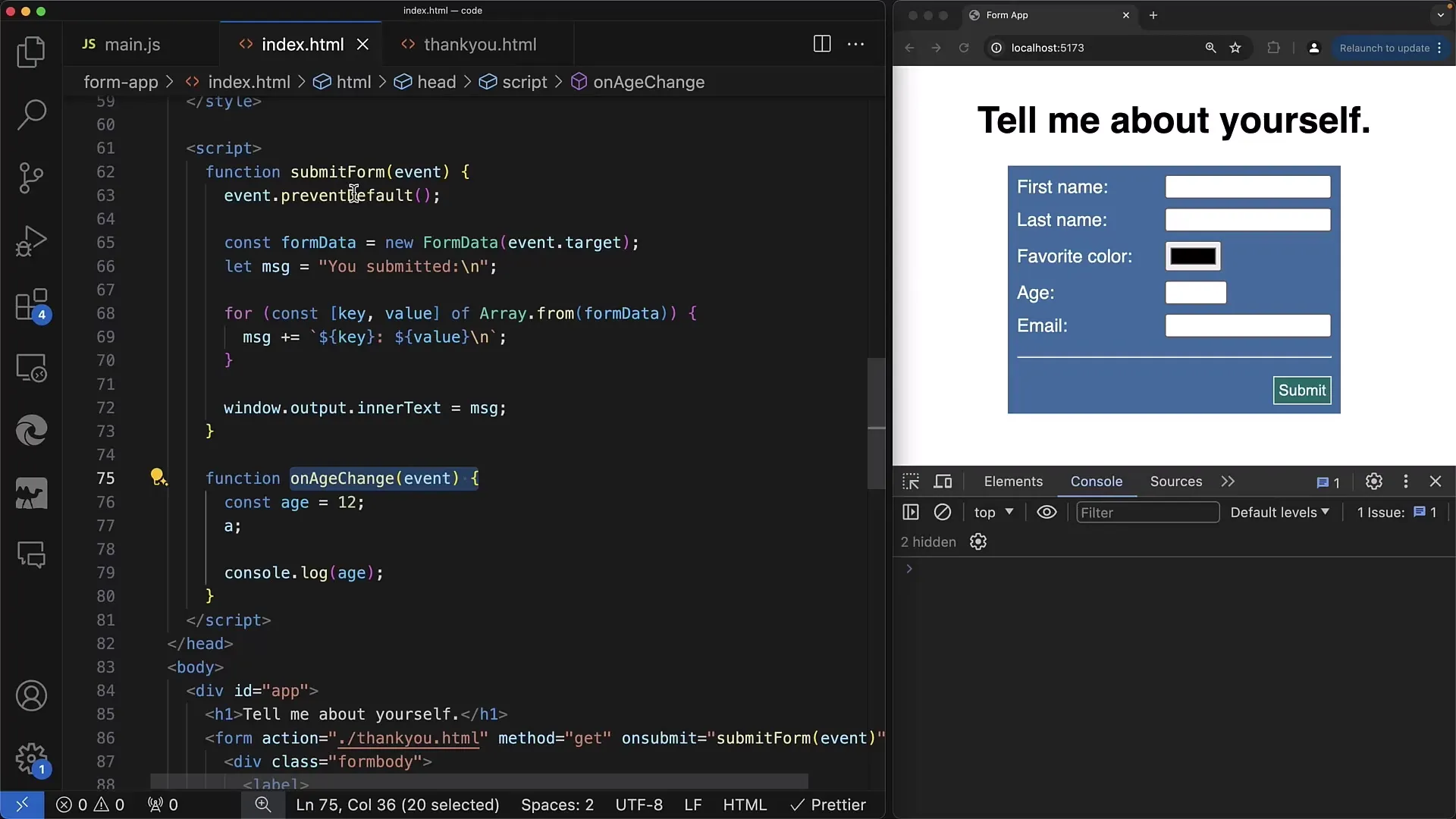Expand the more tools chevron in DevTools
1456x819 pixels.
(x=1228, y=481)
